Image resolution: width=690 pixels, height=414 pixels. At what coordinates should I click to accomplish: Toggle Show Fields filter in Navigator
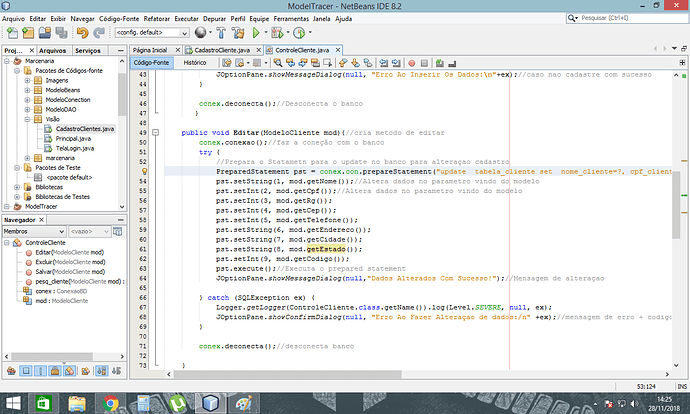point(26,371)
